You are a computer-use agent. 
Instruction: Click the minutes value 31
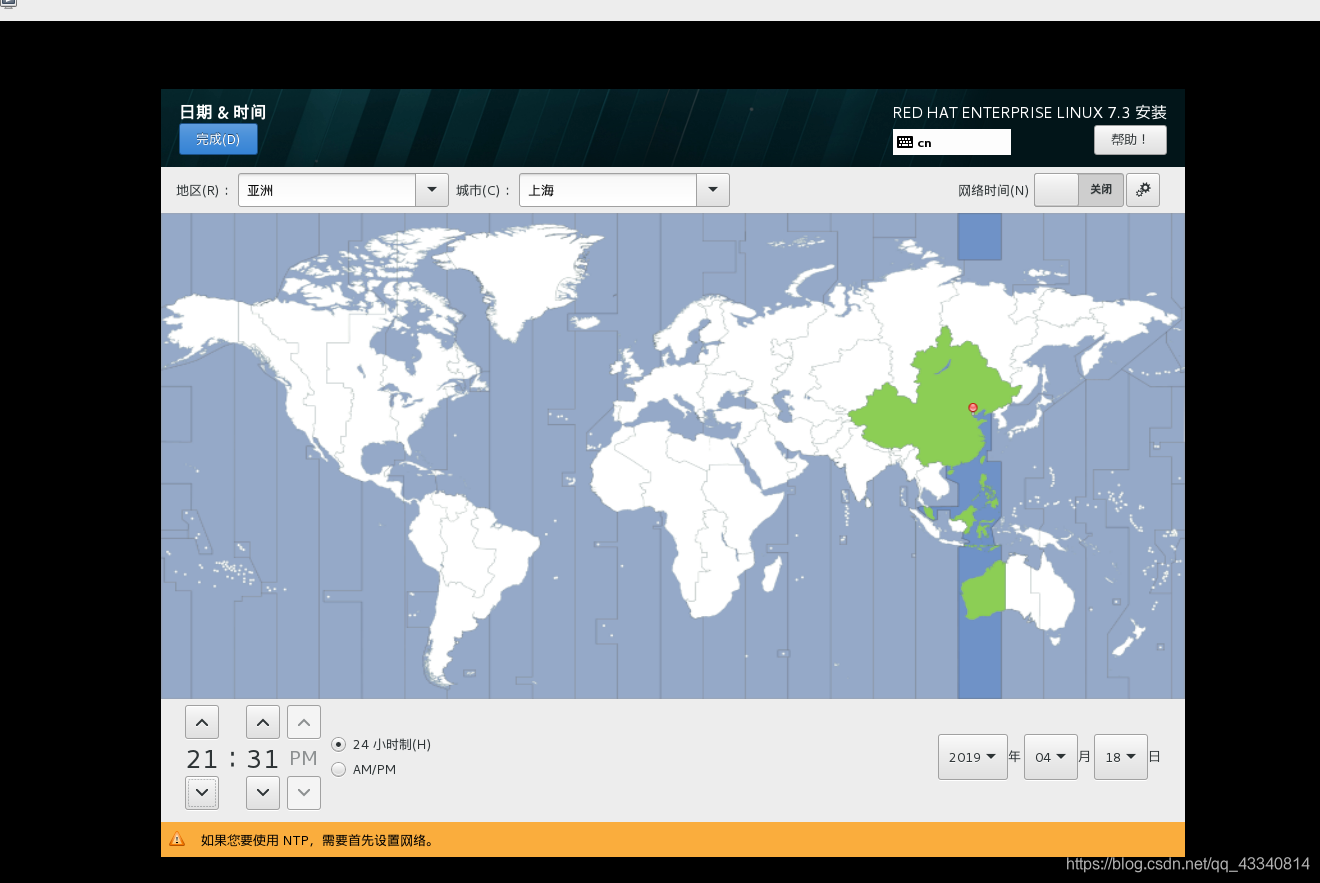coord(263,759)
